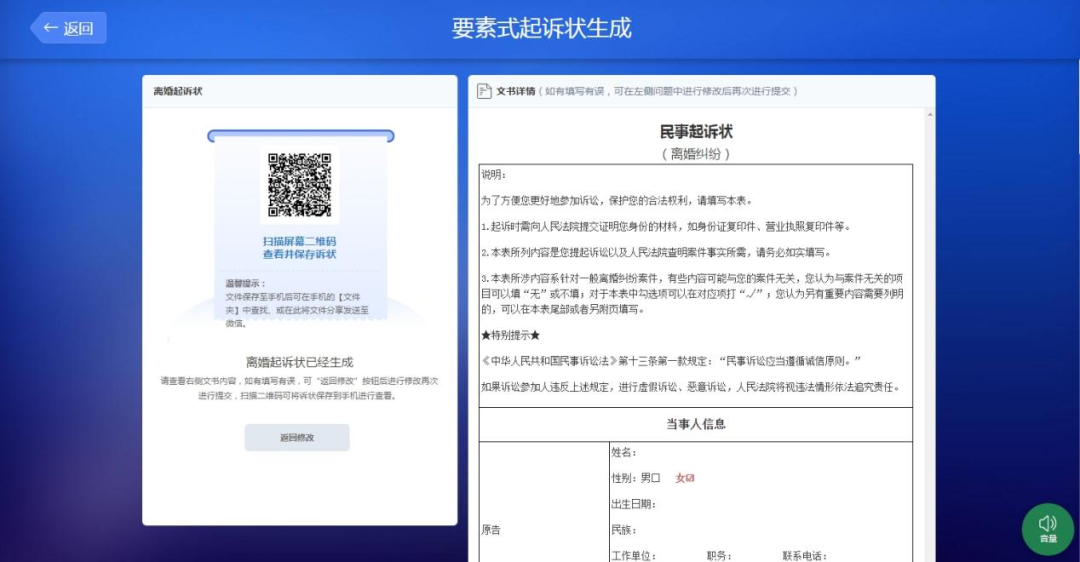This screenshot has width=1080, height=562.
Task: Select the QR code image
Action: 300,185
